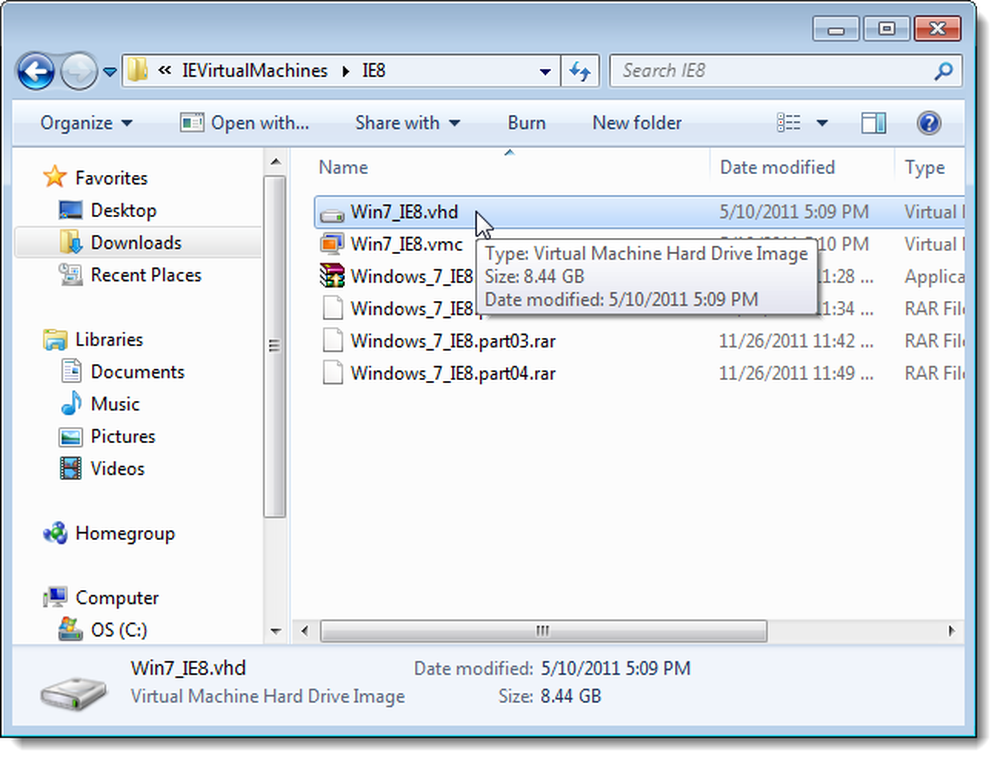Click the date 11/26/2011 11:49 for part04.rar
This screenshot has width=1000, height=761.
pyautogui.click(x=796, y=373)
